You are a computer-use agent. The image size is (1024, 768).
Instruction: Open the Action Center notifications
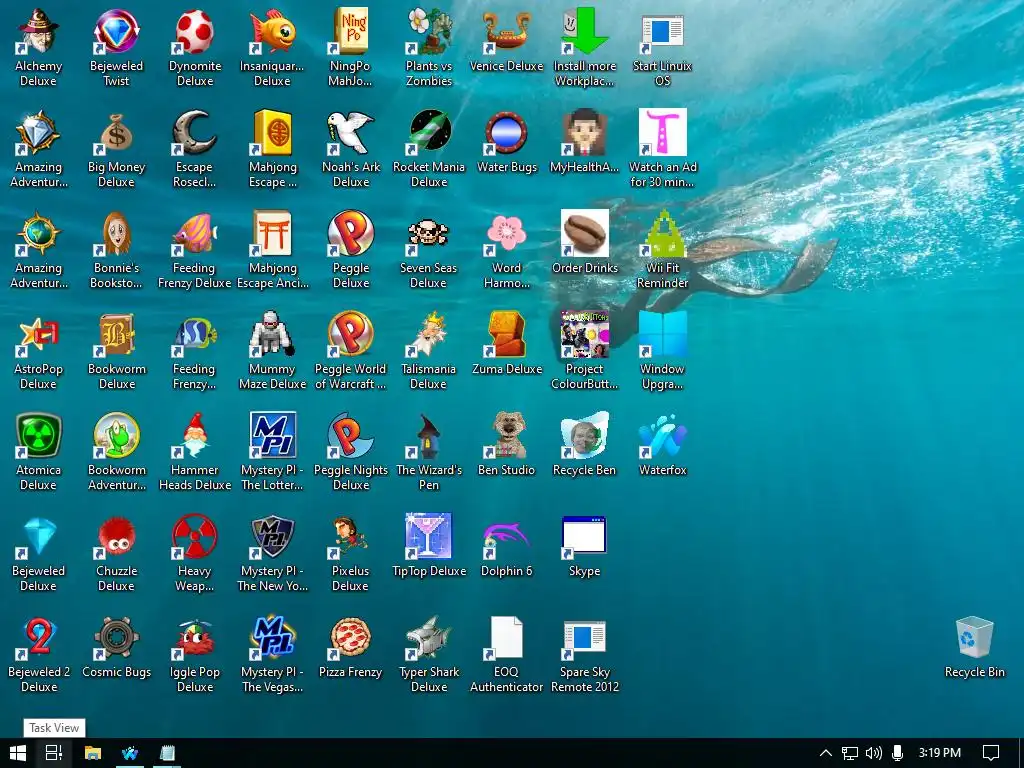pos(991,753)
